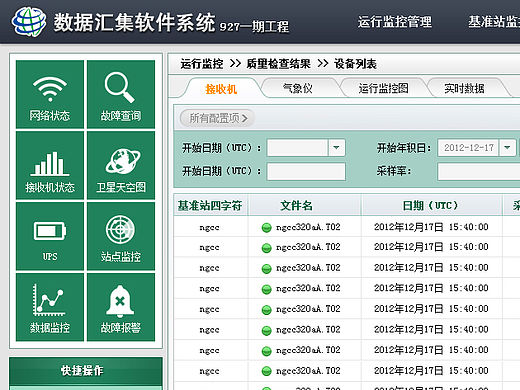Click 质量检查结果 in the breadcrumb
Image resolution: width=520 pixels, height=390 pixels.
278,64
